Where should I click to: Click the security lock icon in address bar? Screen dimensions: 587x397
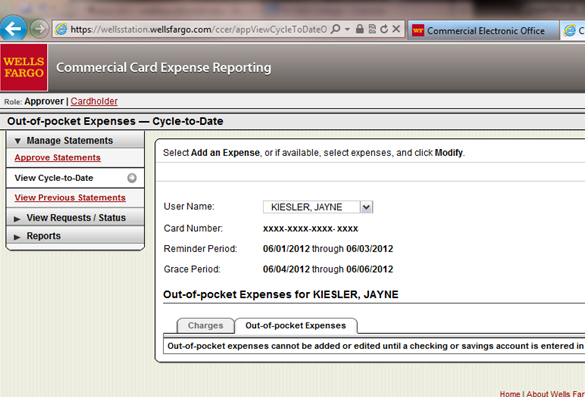click(359, 29)
